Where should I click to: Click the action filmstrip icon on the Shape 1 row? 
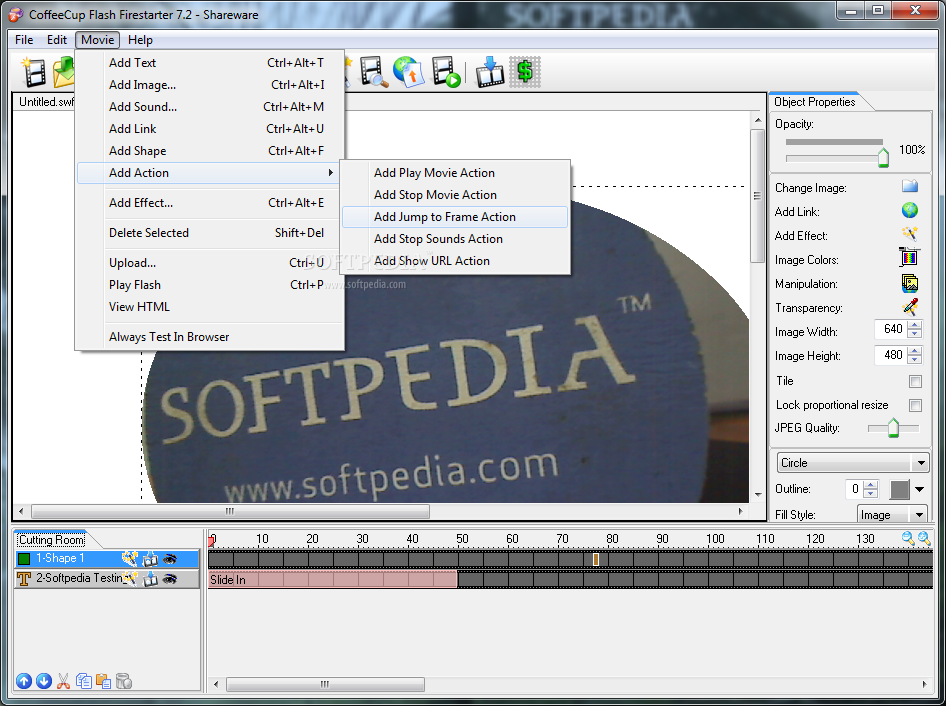tap(150, 559)
